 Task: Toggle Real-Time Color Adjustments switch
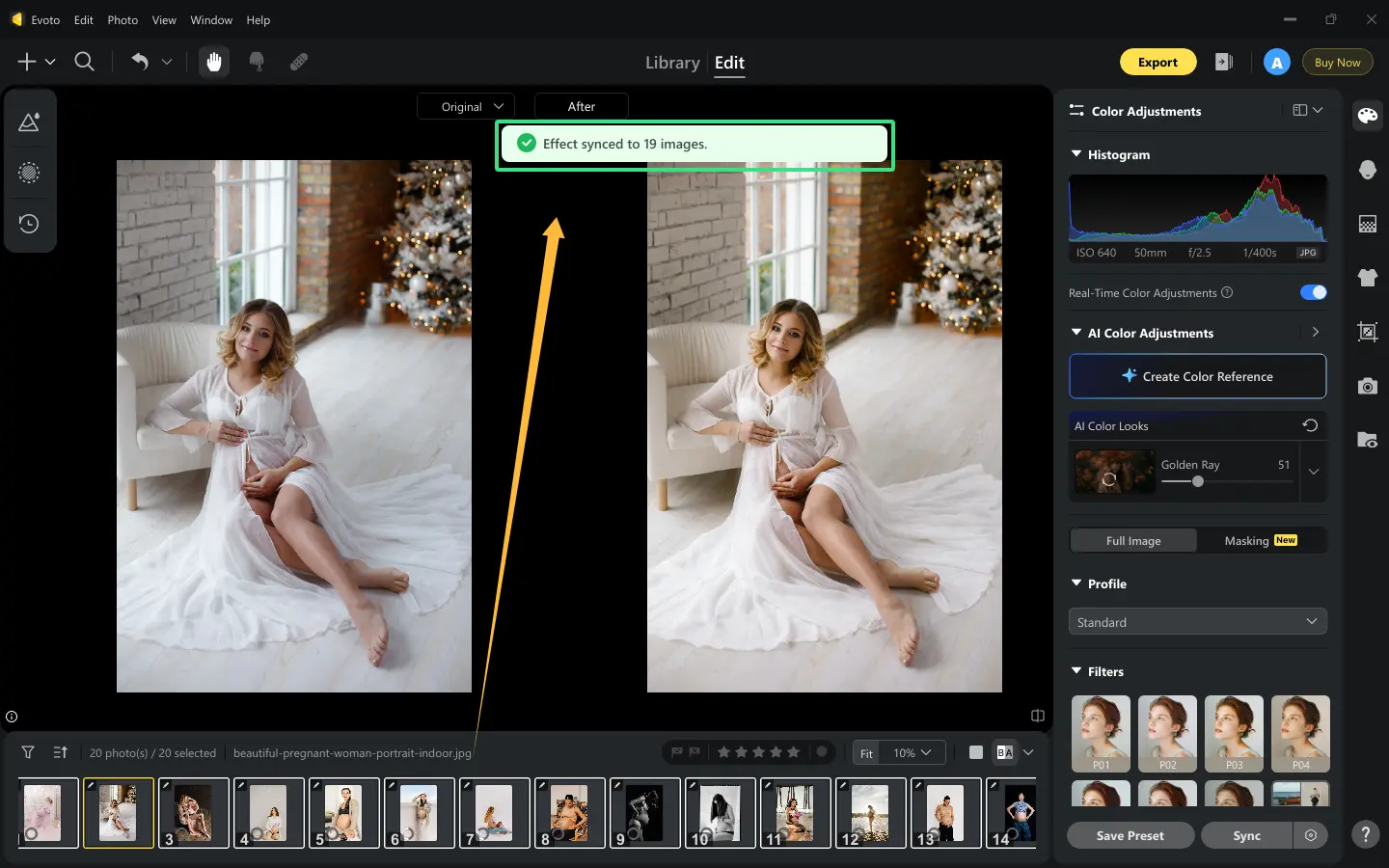click(1313, 292)
